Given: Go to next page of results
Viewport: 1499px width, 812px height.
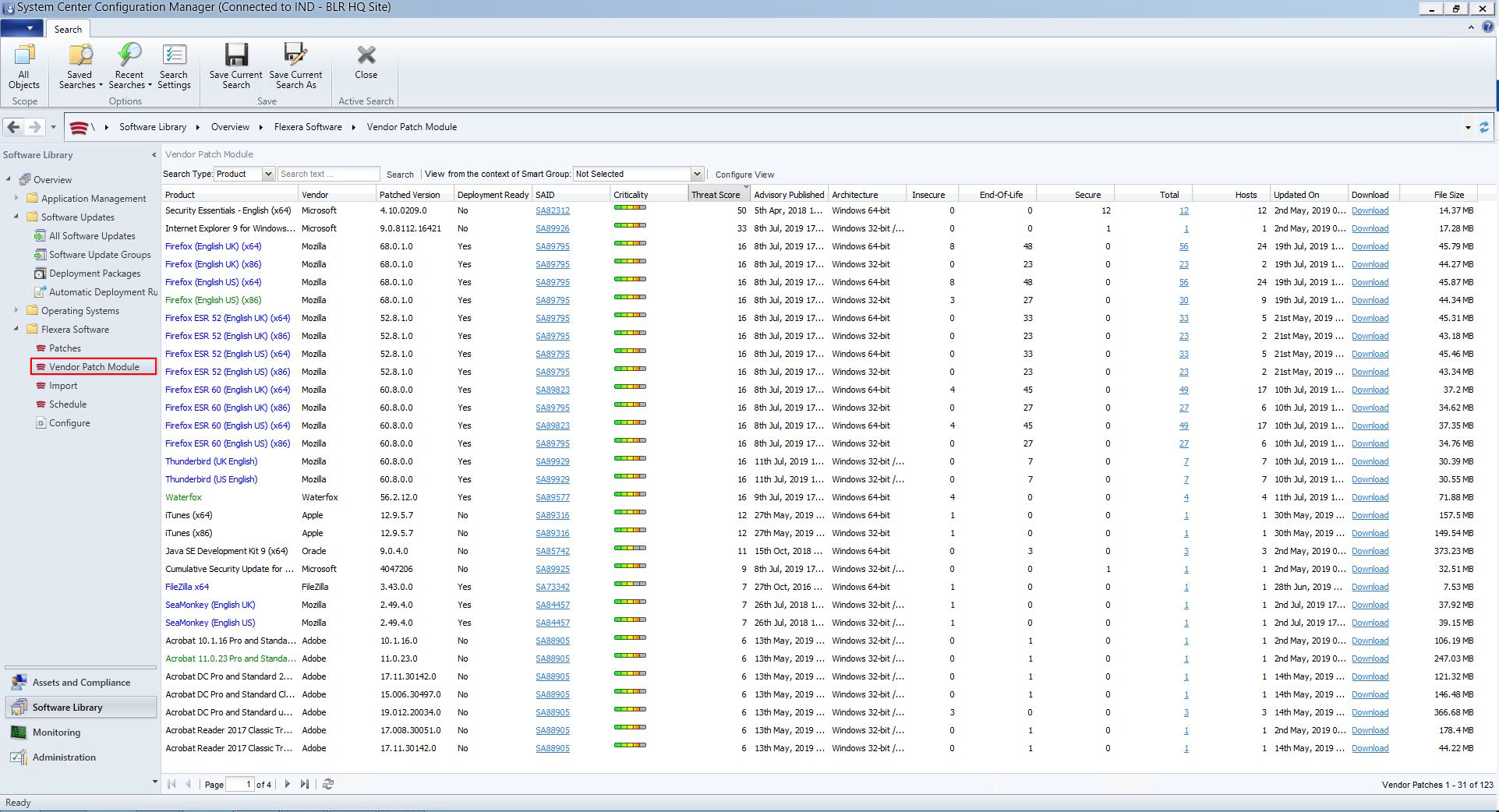Looking at the screenshot, I should click(287, 784).
